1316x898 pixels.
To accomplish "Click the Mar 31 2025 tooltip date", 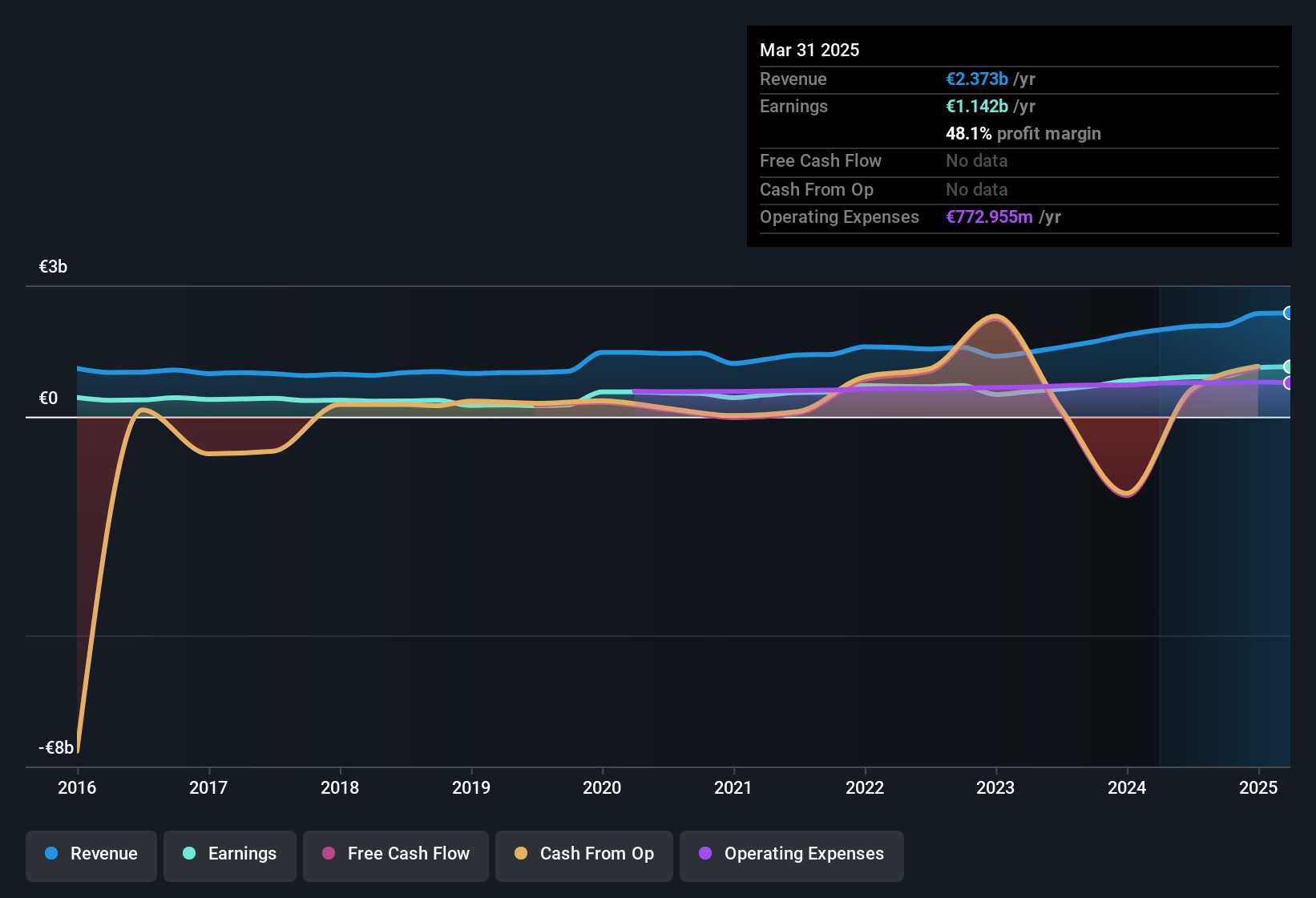I will coord(809,50).
